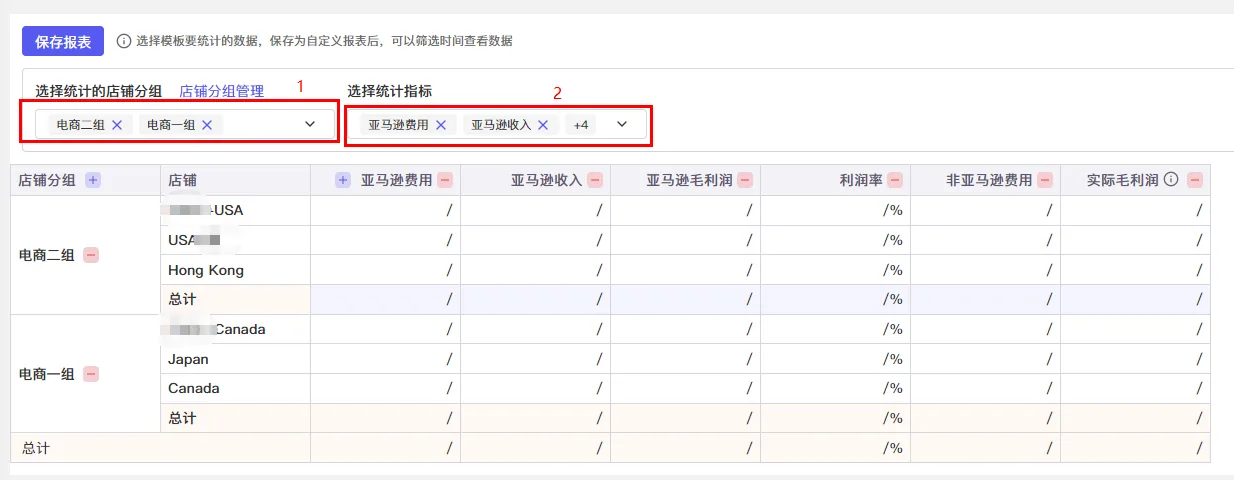Remove the 实际毛利润 column with minus icon
The width and height of the screenshot is (1234, 480).
pos(1195,180)
